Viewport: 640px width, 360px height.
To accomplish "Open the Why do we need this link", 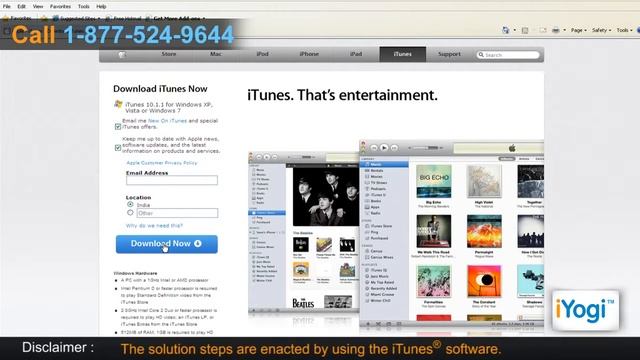I will (154, 226).
